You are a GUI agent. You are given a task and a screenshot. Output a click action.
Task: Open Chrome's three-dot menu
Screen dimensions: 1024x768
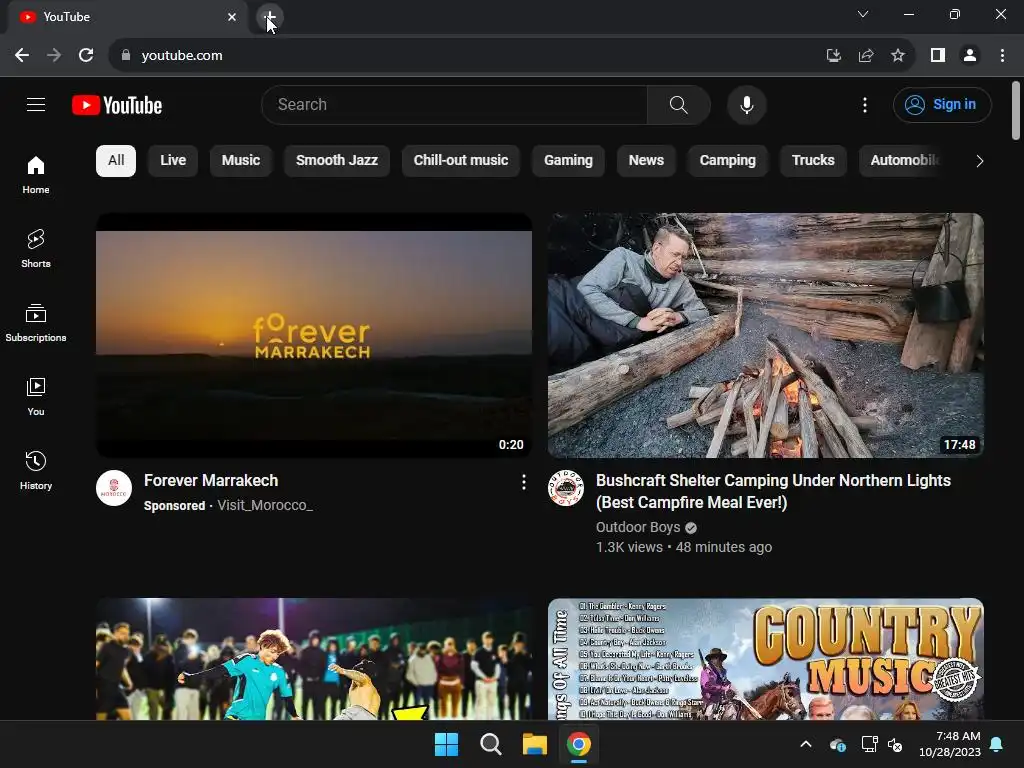click(x=1002, y=56)
